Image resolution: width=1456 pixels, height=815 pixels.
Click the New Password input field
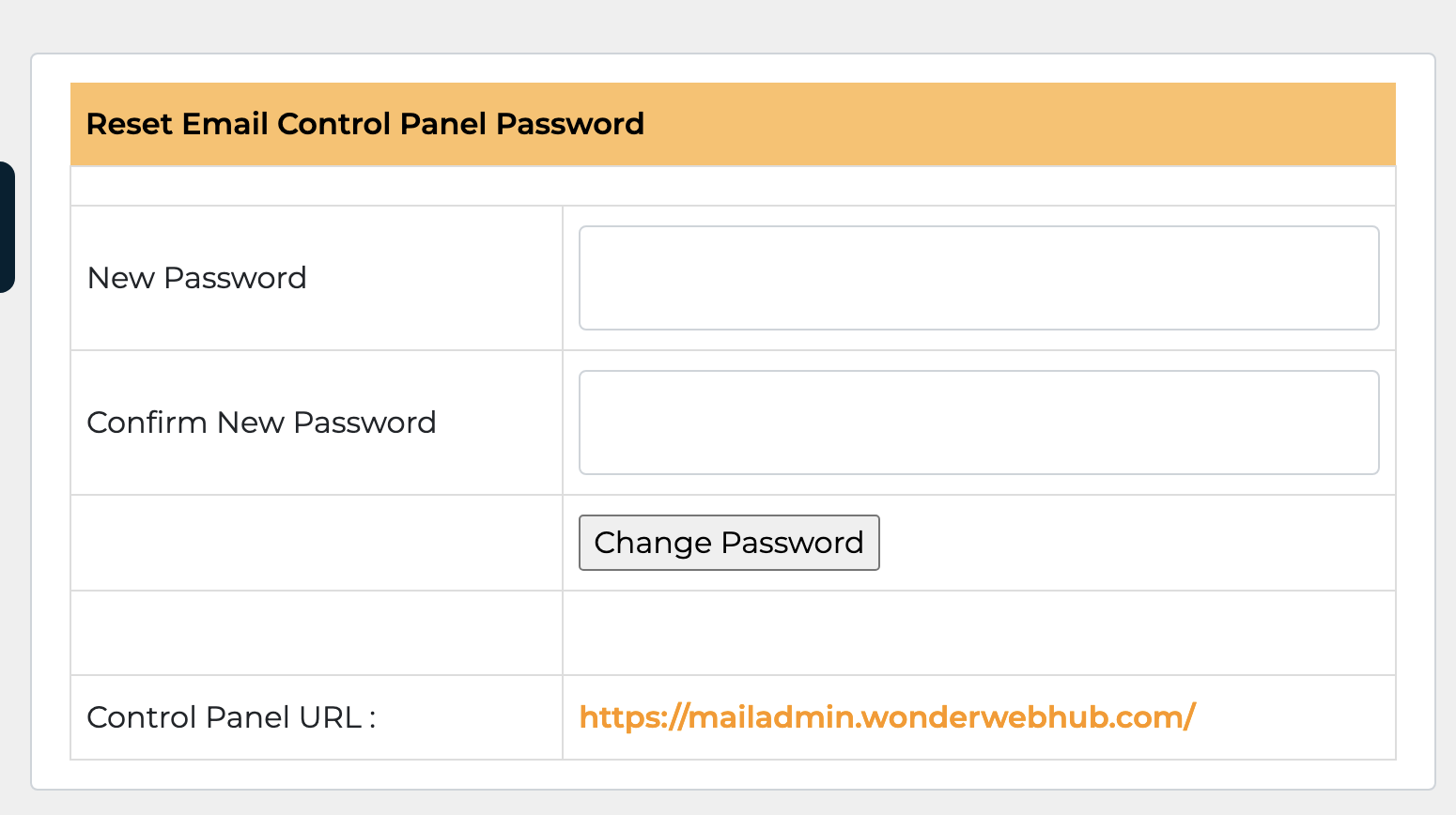(x=978, y=278)
